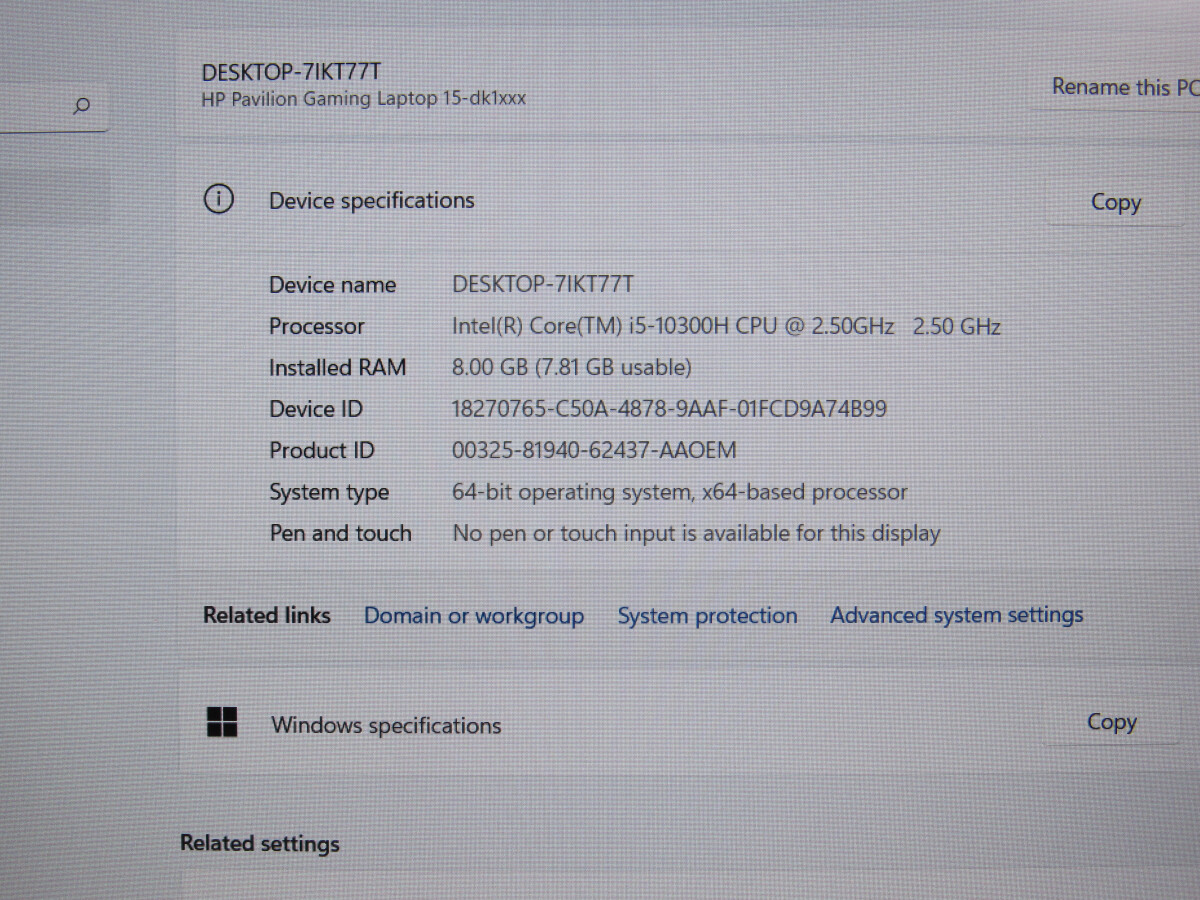Select HP Pavilion Gaming Laptop 15-dk1xxx text
Image resolution: width=1200 pixels, height=900 pixels.
click(363, 99)
